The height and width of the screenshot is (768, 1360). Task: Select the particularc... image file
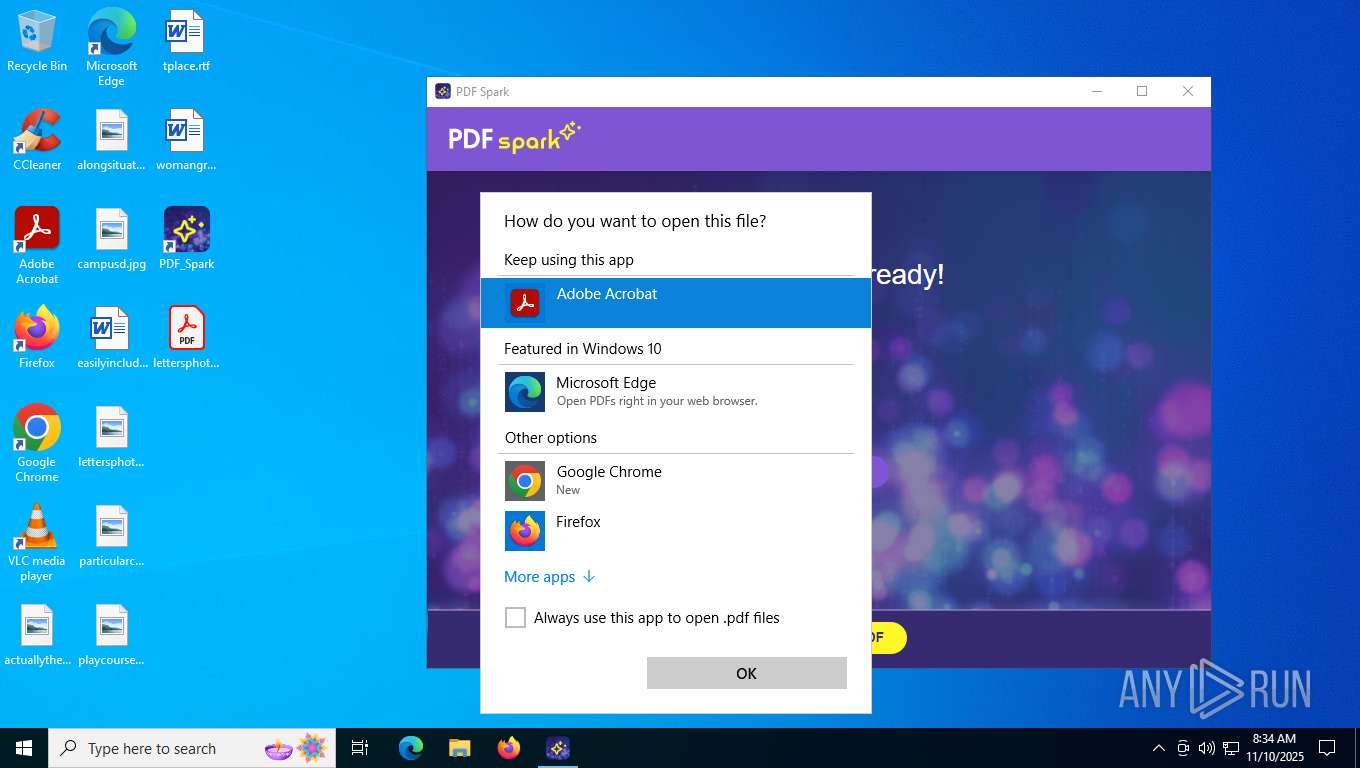pos(111,536)
